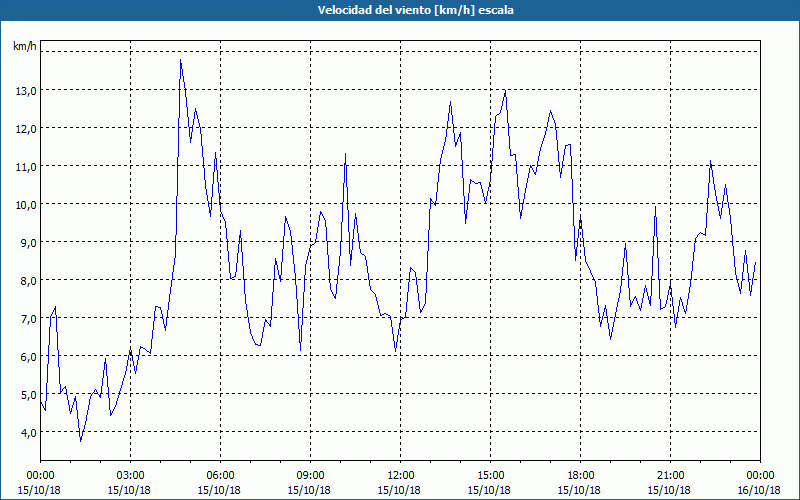Select the '7,0' y-axis value
Screen dimensions: 800x500
(28, 319)
